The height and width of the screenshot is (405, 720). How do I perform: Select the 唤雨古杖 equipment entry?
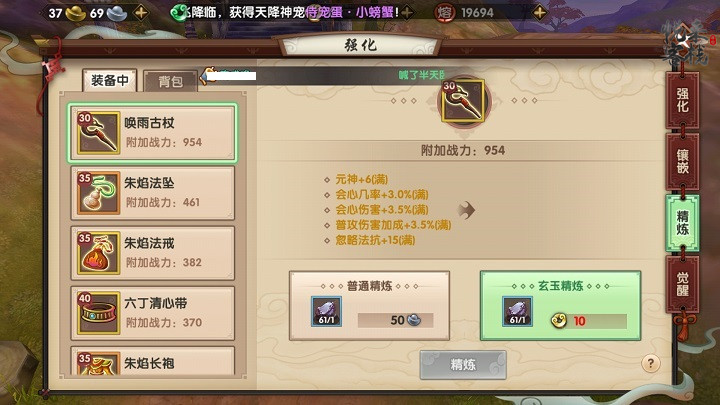tap(152, 133)
